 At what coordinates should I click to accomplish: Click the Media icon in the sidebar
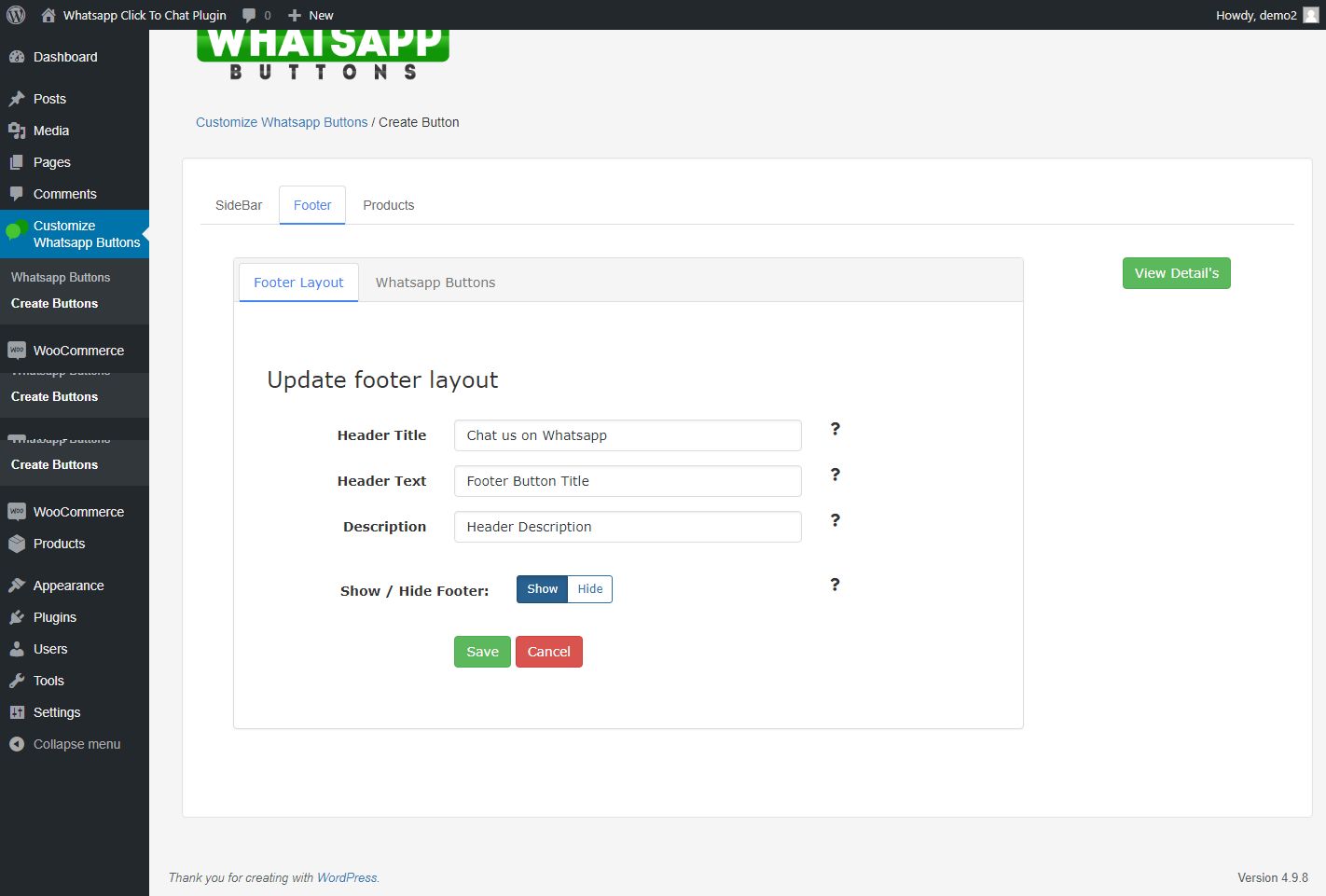click(x=17, y=131)
